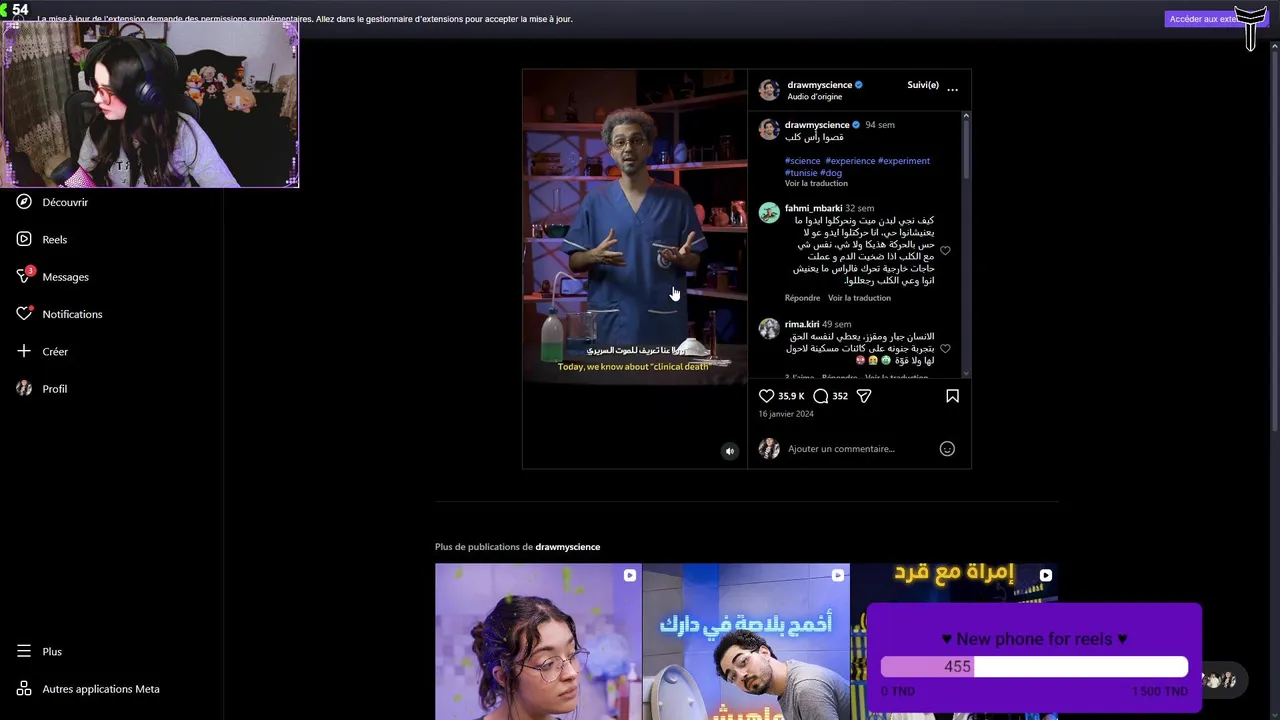This screenshot has width=1280, height=720.
Task: Open the Plus hamburger menu
Action: click(x=40, y=651)
